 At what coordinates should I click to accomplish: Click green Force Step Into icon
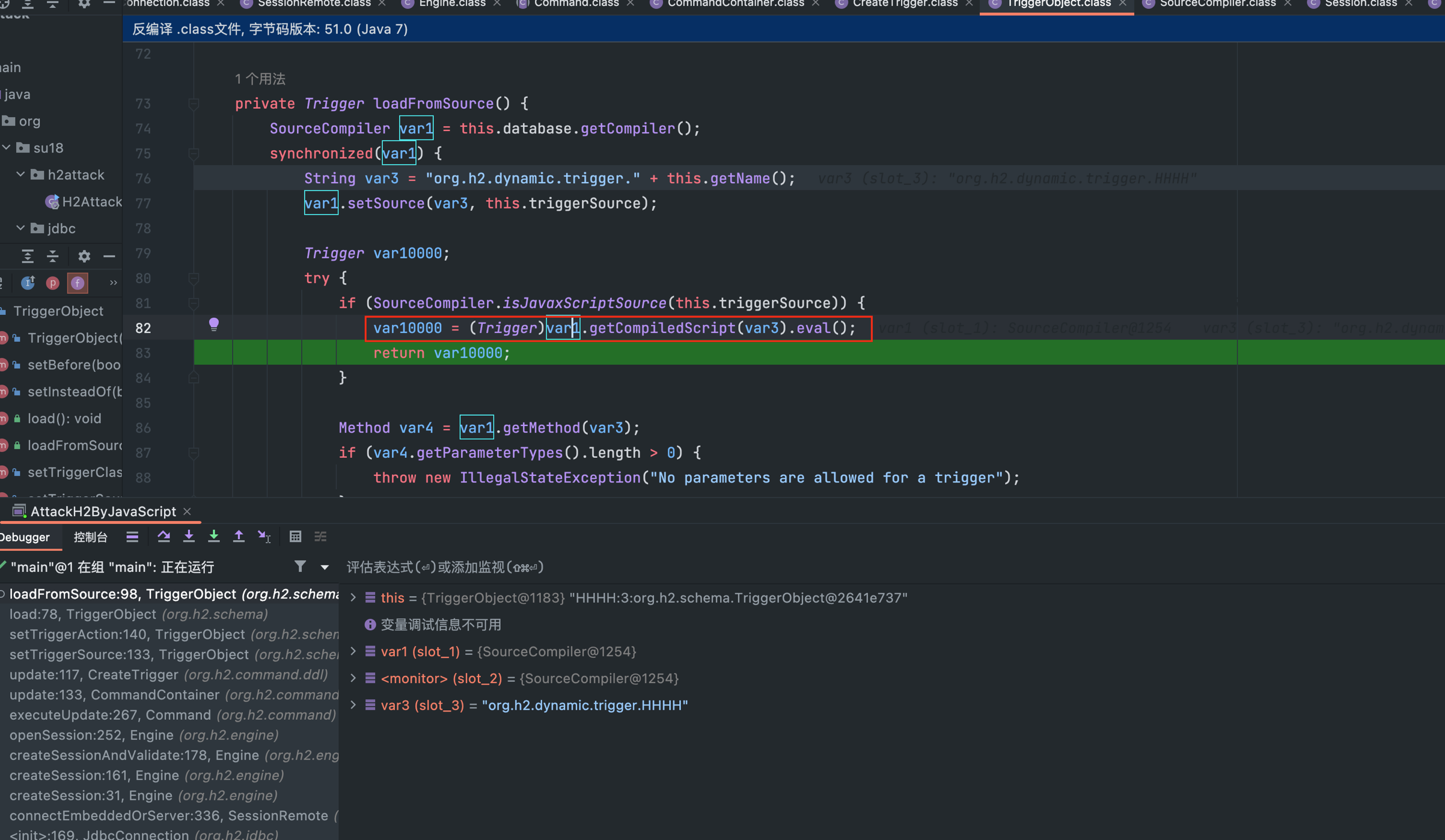coord(214,537)
